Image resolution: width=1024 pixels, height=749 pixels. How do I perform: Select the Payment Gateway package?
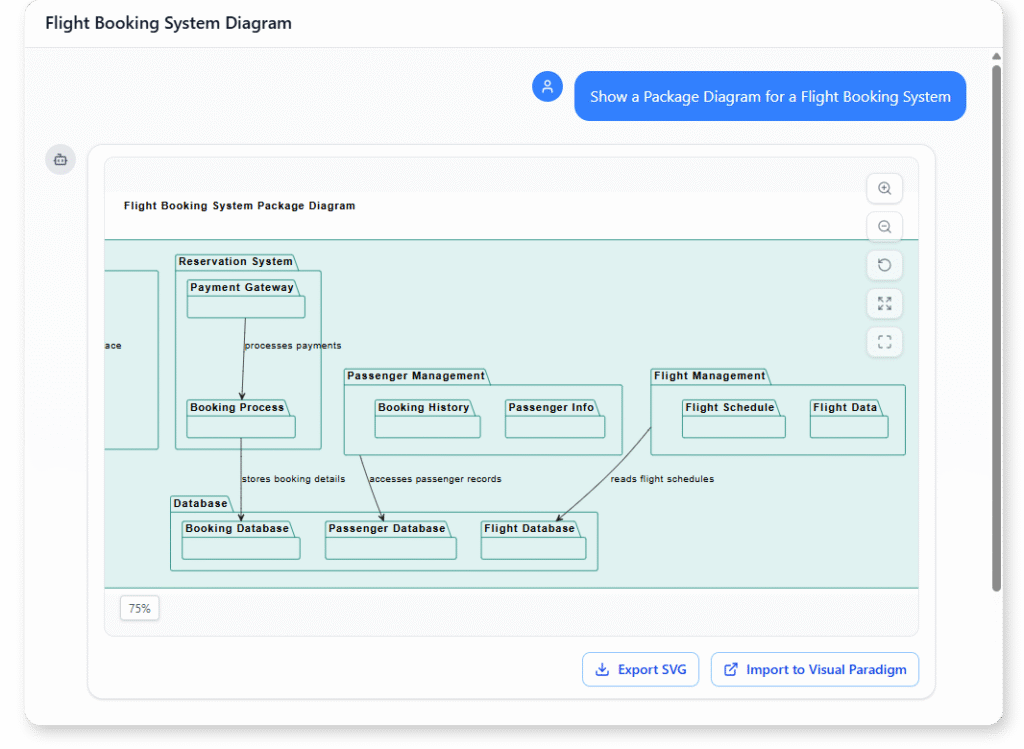[x=245, y=299]
